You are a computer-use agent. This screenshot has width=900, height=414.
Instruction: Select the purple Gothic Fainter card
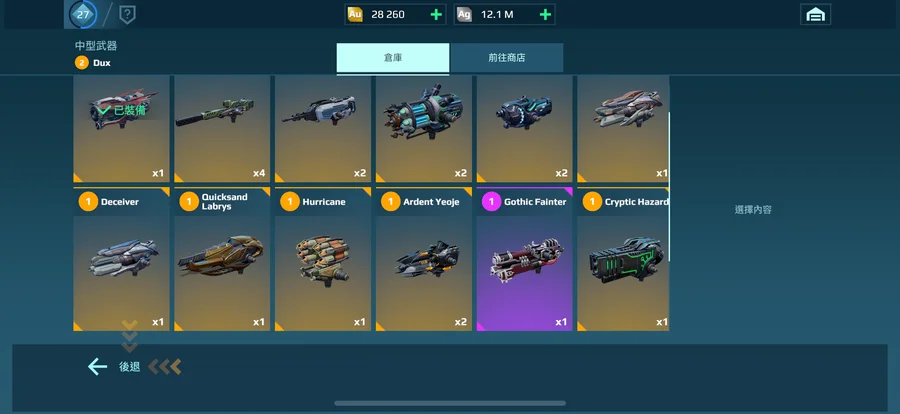[x=525, y=259]
